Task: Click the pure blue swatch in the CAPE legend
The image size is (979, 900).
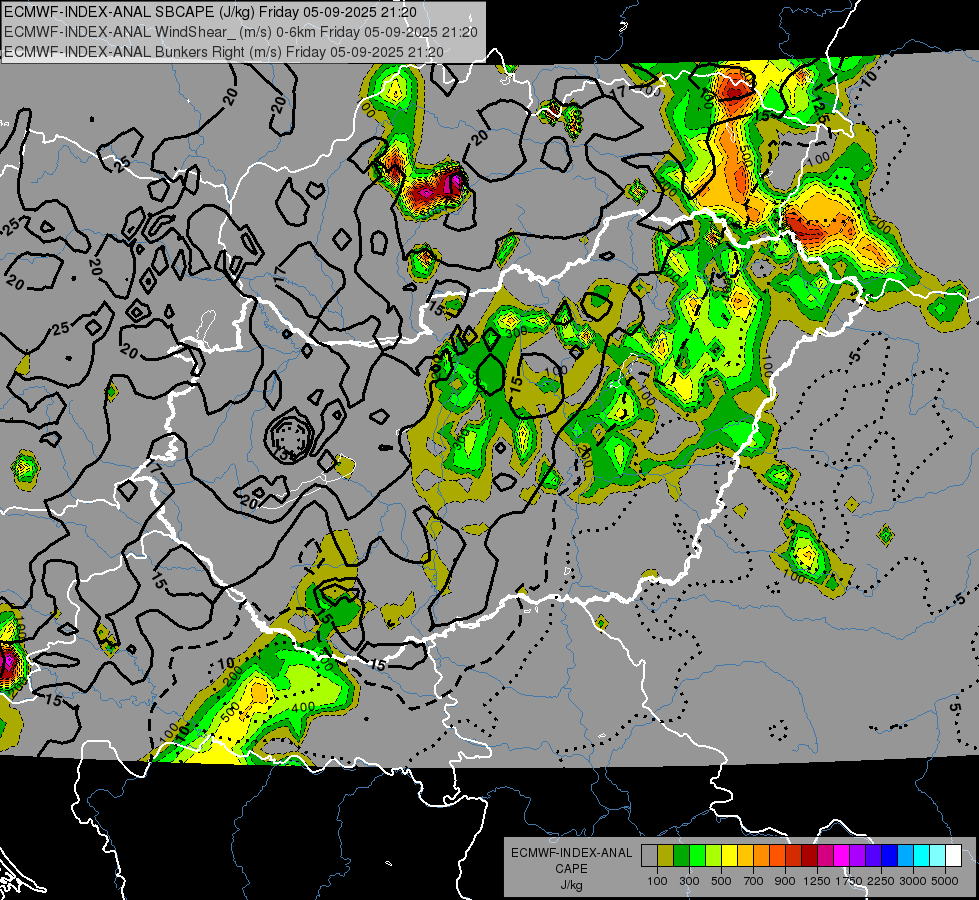Action: (890, 855)
